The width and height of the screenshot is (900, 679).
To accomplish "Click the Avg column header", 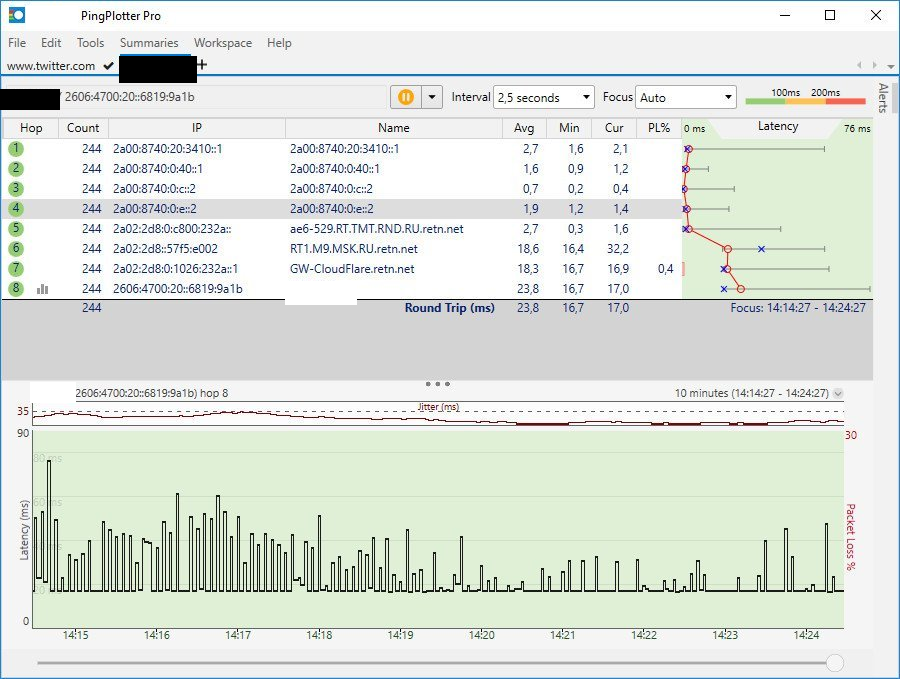I will 523,128.
